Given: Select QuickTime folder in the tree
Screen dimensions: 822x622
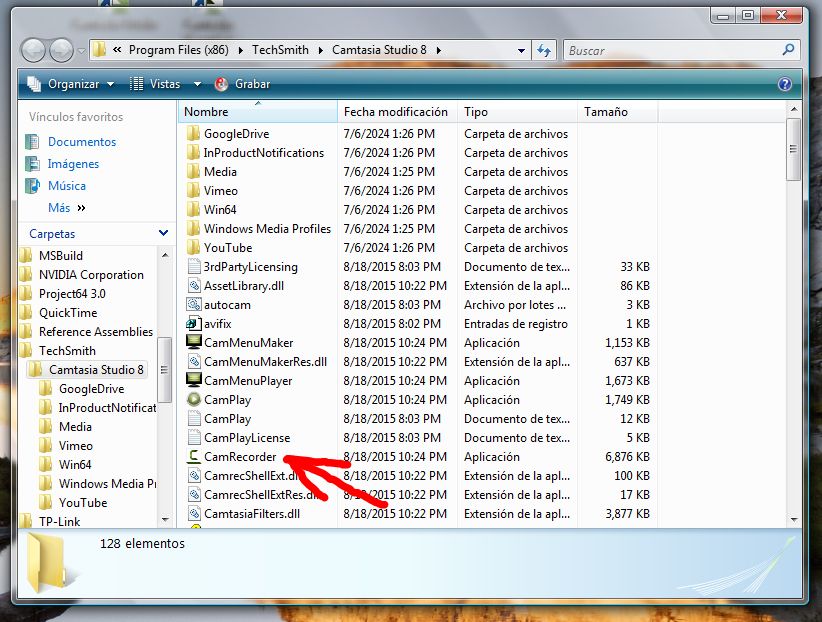Looking at the screenshot, I should point(68,313).
